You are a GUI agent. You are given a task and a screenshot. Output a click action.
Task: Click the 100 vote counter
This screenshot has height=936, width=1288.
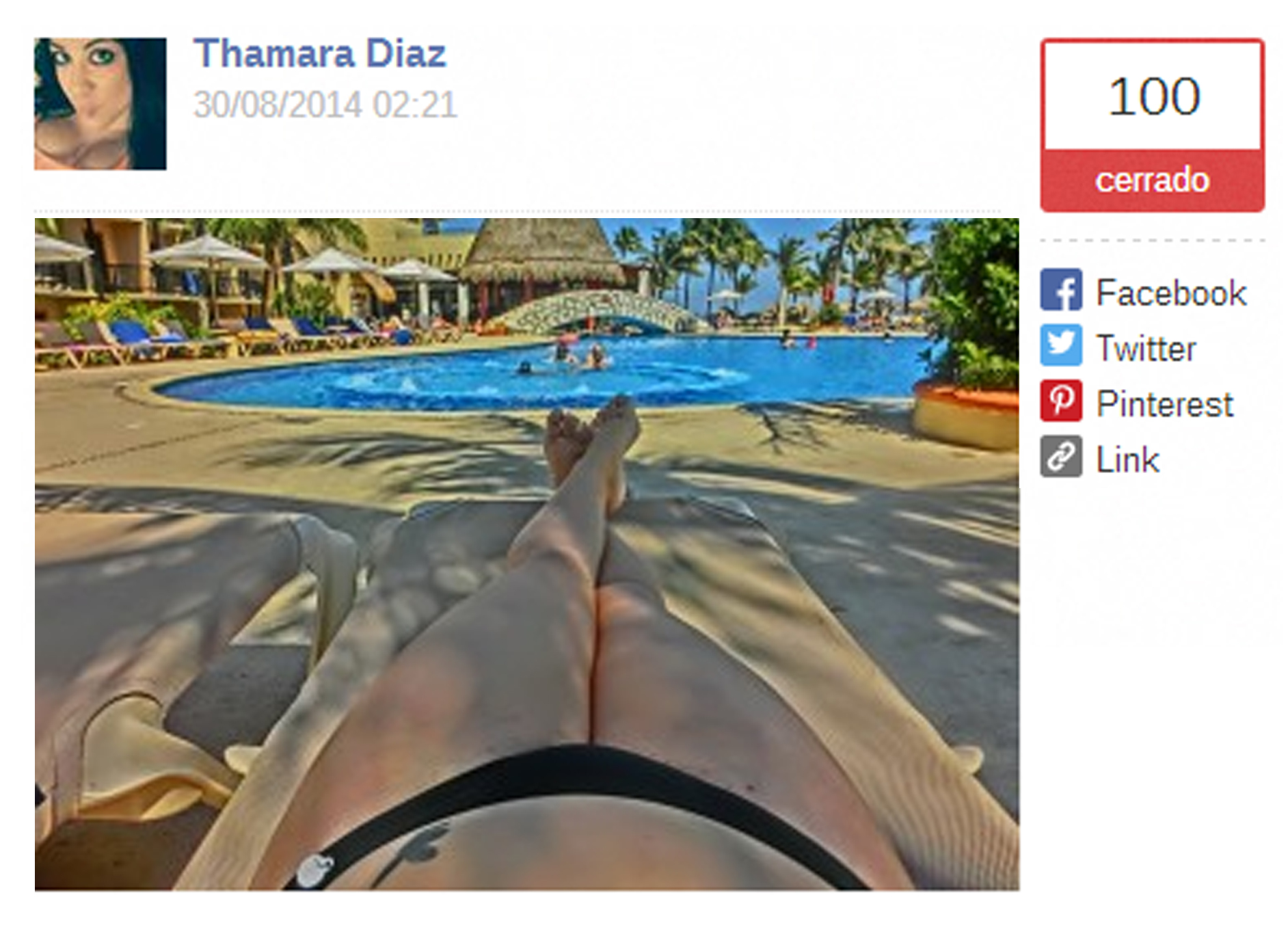click(1152, 96)
